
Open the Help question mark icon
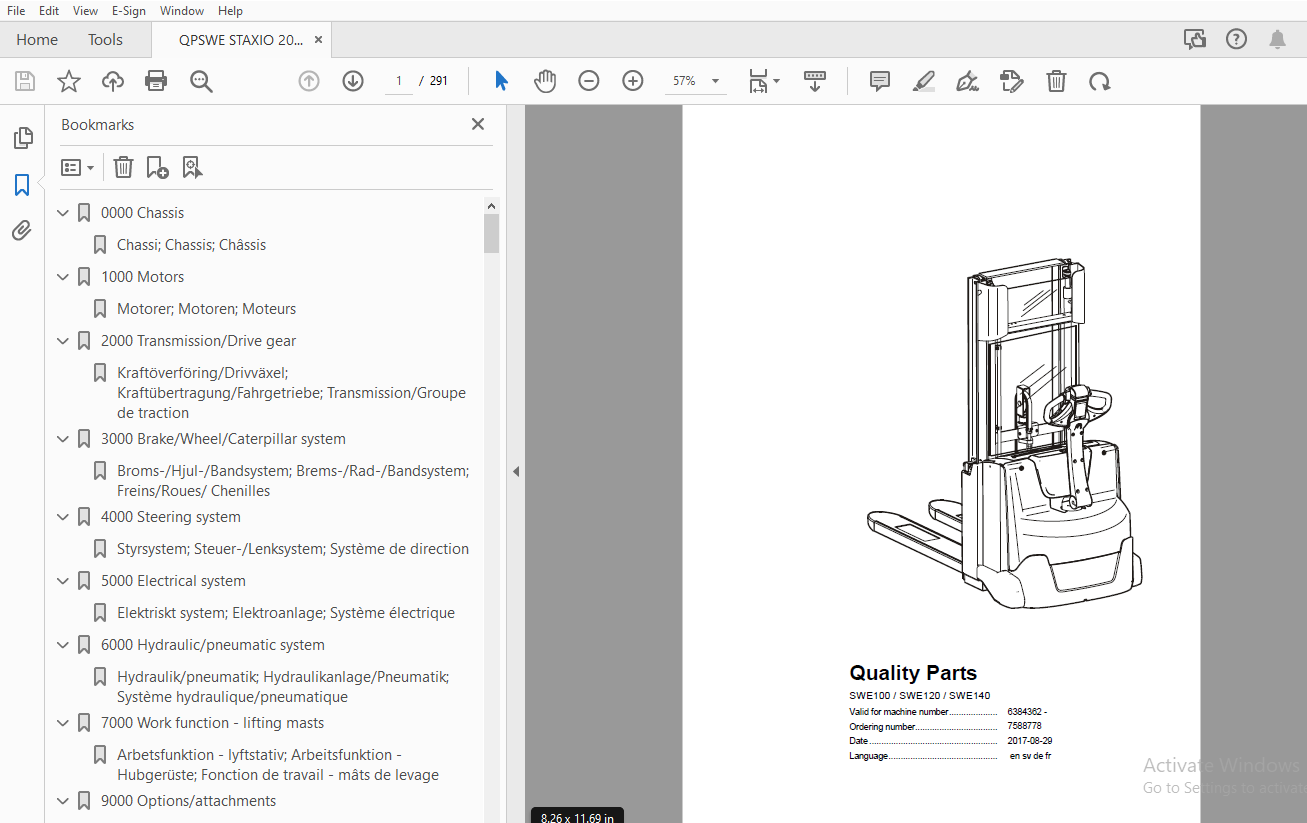tap(1237, 39)
